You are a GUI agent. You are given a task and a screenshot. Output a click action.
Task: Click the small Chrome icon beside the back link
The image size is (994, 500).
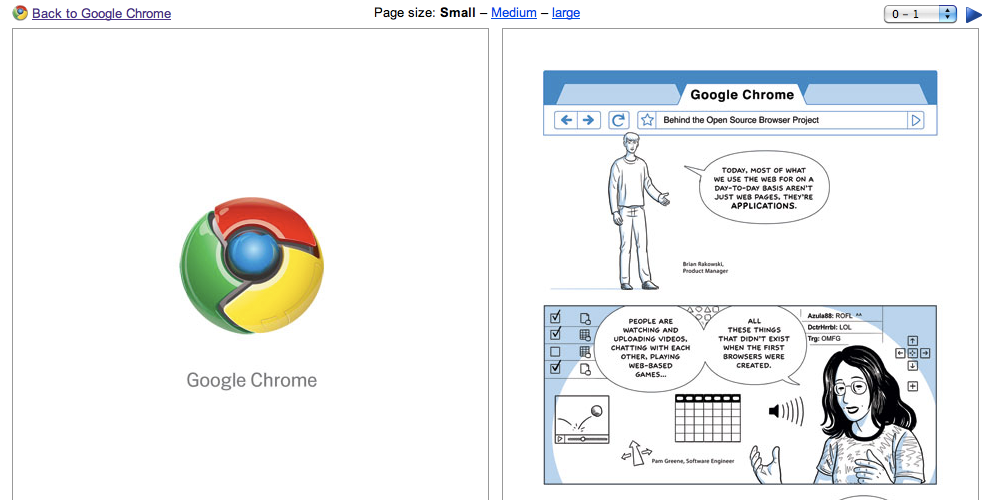[x=20, y=13]
